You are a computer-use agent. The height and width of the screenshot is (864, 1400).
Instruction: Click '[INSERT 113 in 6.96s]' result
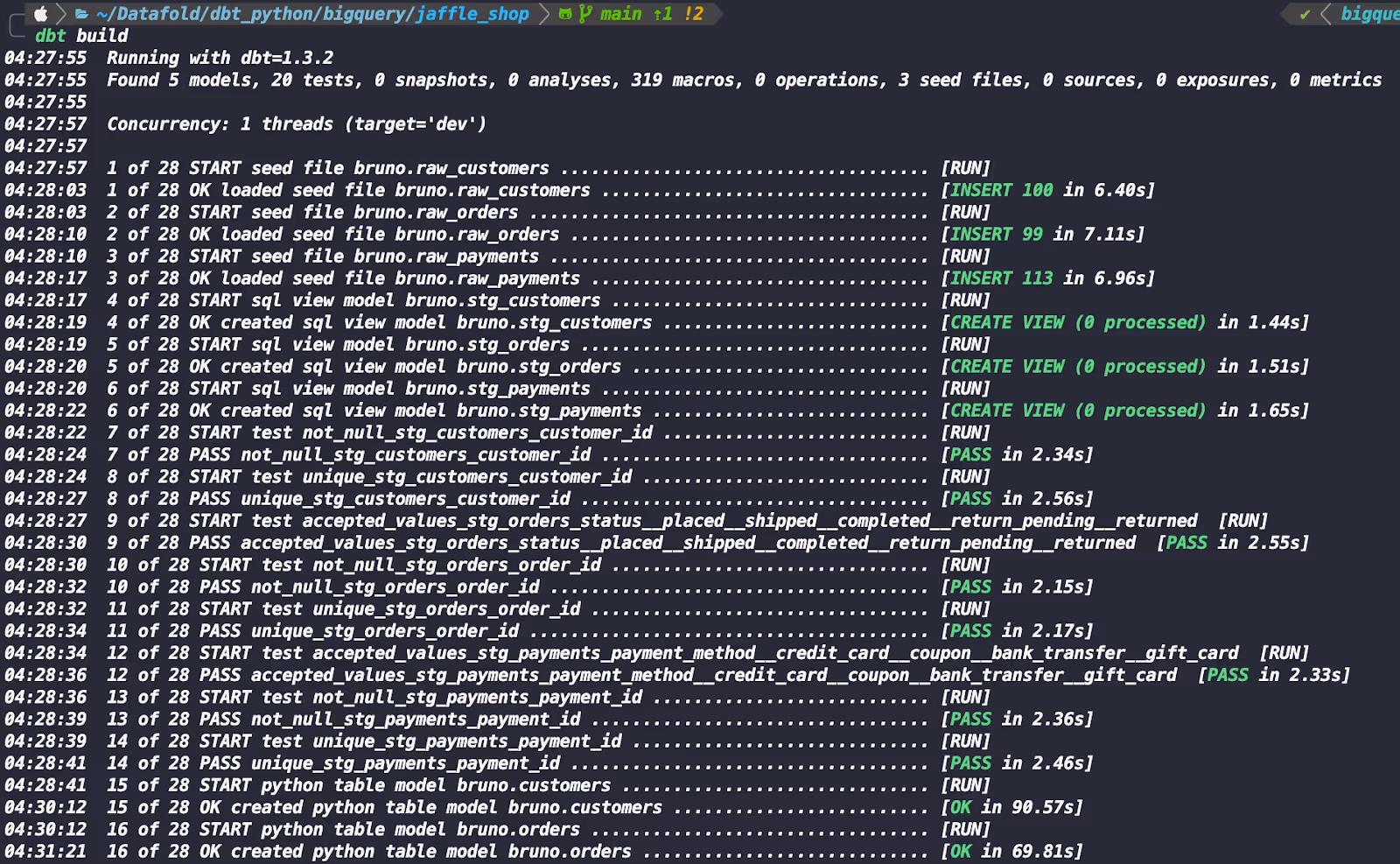1048,277
